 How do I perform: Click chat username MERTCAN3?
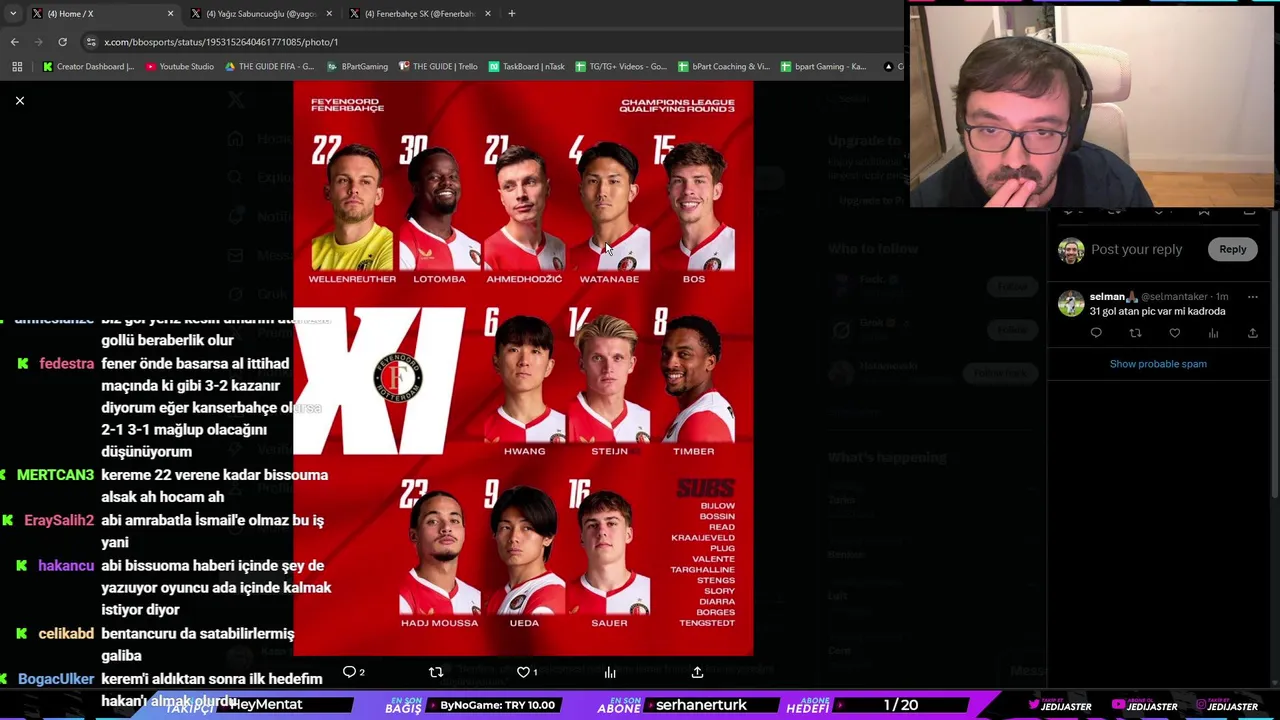point(55,475)
